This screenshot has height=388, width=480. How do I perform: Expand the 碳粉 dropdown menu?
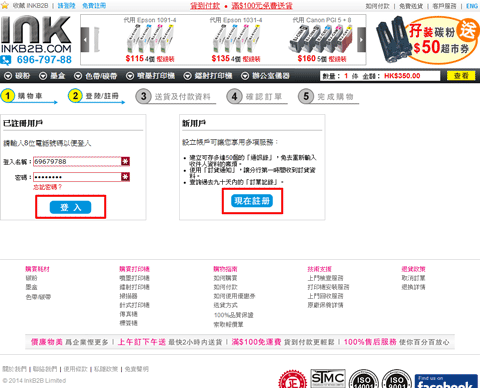point(18,76)
